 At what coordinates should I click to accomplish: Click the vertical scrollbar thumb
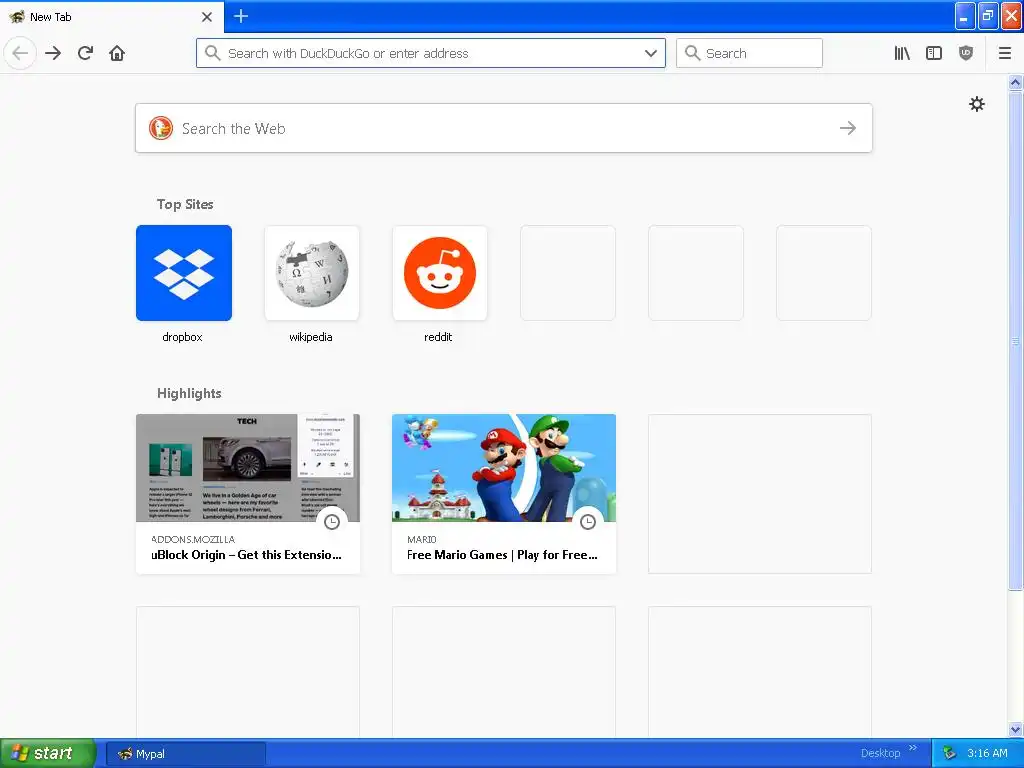[x=1015, y=340]
